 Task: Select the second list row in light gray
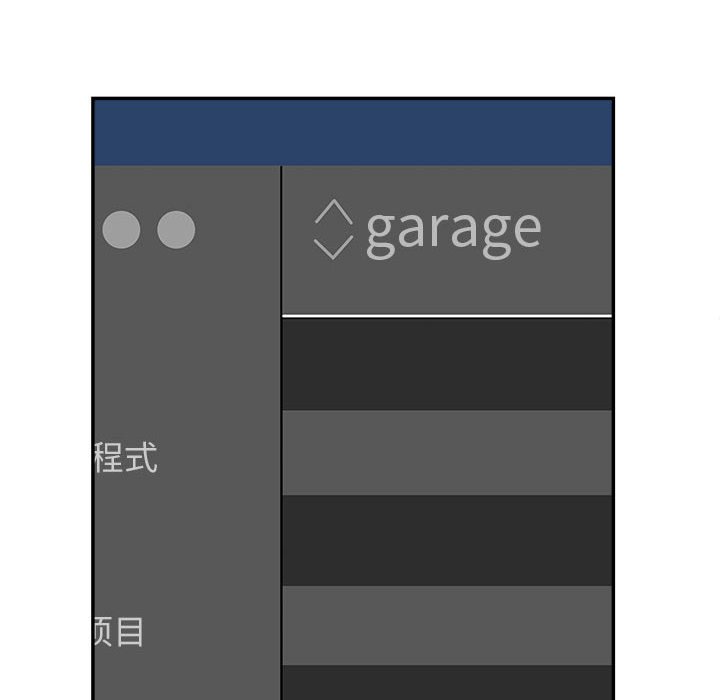pos(447,452)
